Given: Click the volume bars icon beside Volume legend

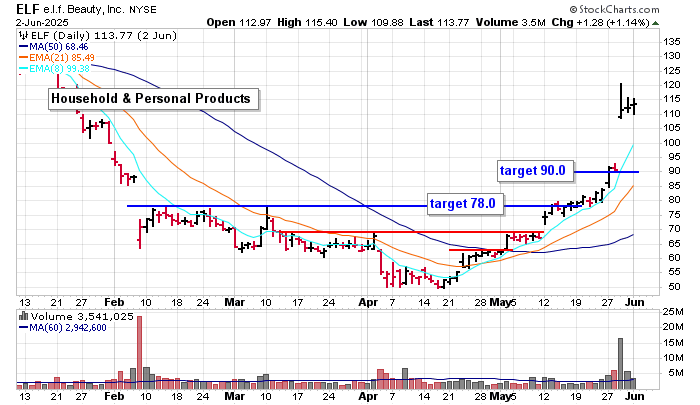Looking at the screenshot, I should click(x=23, y=316).
